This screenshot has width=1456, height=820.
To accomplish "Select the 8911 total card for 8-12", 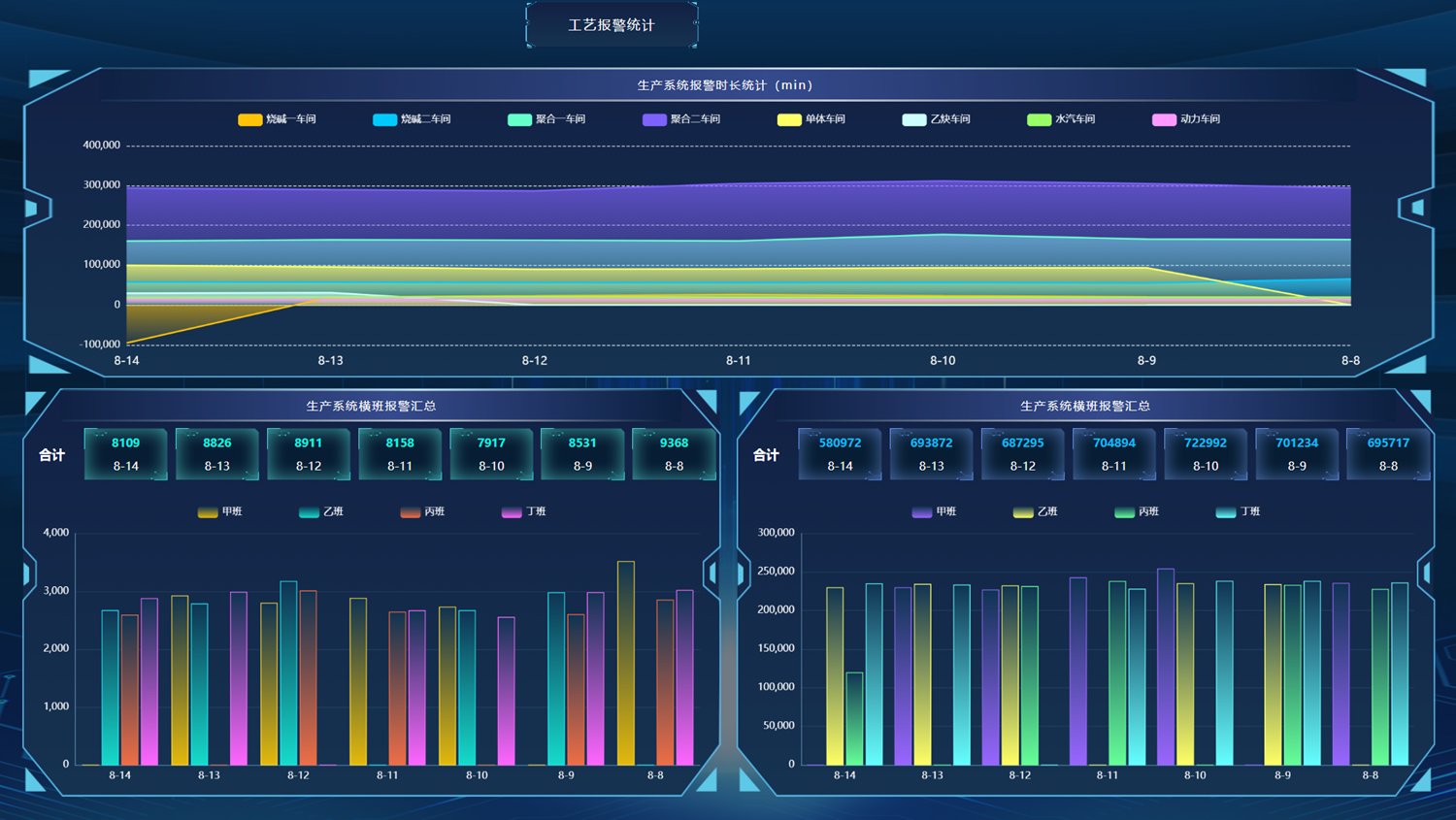I will click(x=309, y=454).
